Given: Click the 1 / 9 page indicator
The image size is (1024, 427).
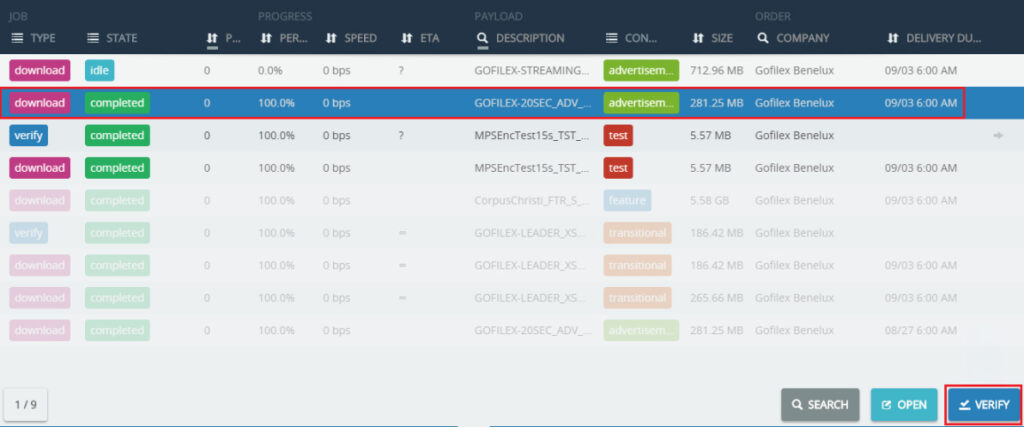Looking at the screenshot, I should 25,405.
